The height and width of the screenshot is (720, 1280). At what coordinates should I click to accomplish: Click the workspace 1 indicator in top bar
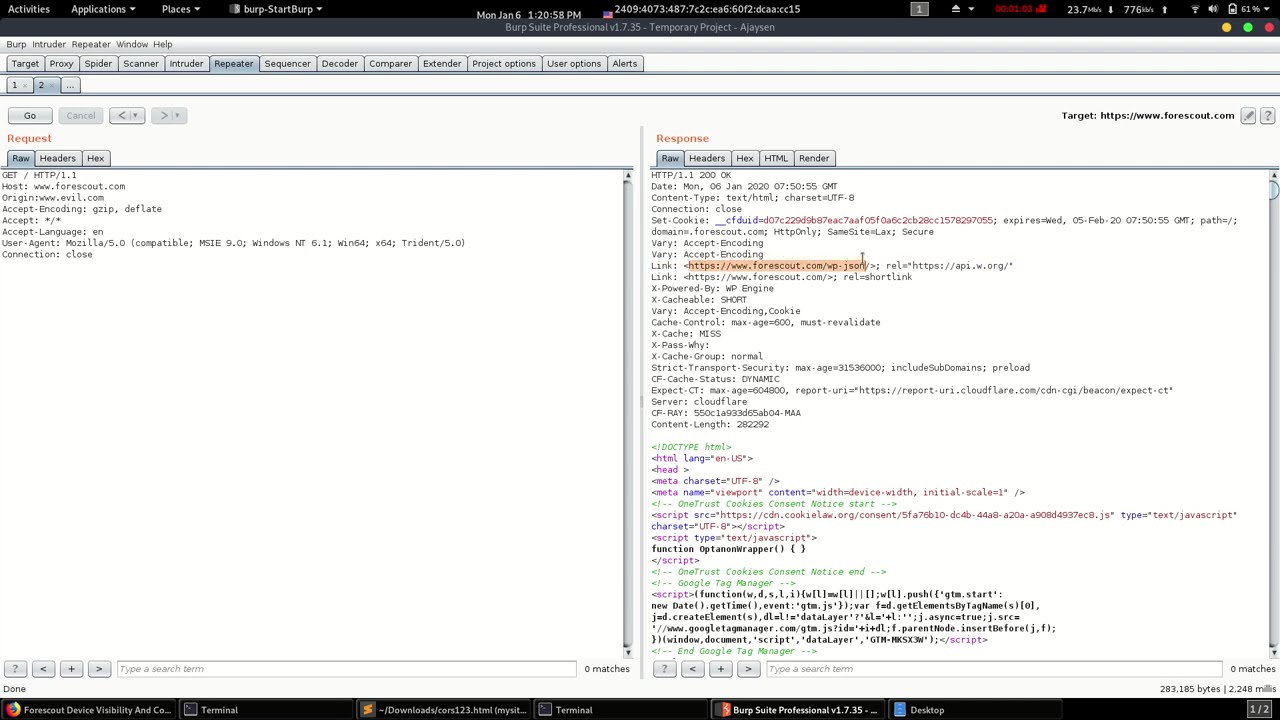(x=919, y=10)
